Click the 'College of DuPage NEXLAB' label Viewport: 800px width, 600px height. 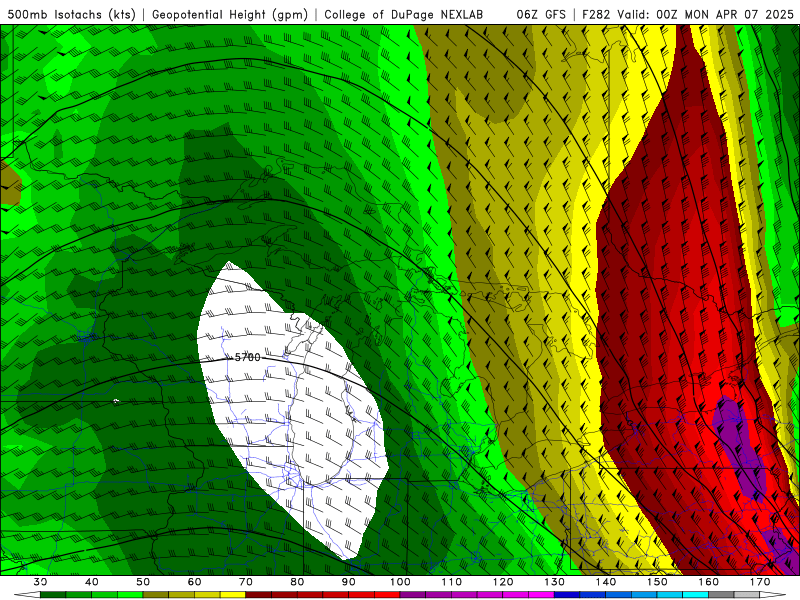tap(404, 15)
